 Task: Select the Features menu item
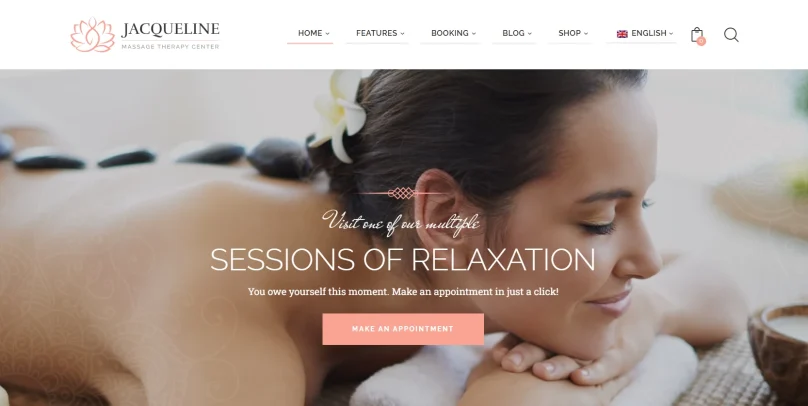click(x=376, y=33)
